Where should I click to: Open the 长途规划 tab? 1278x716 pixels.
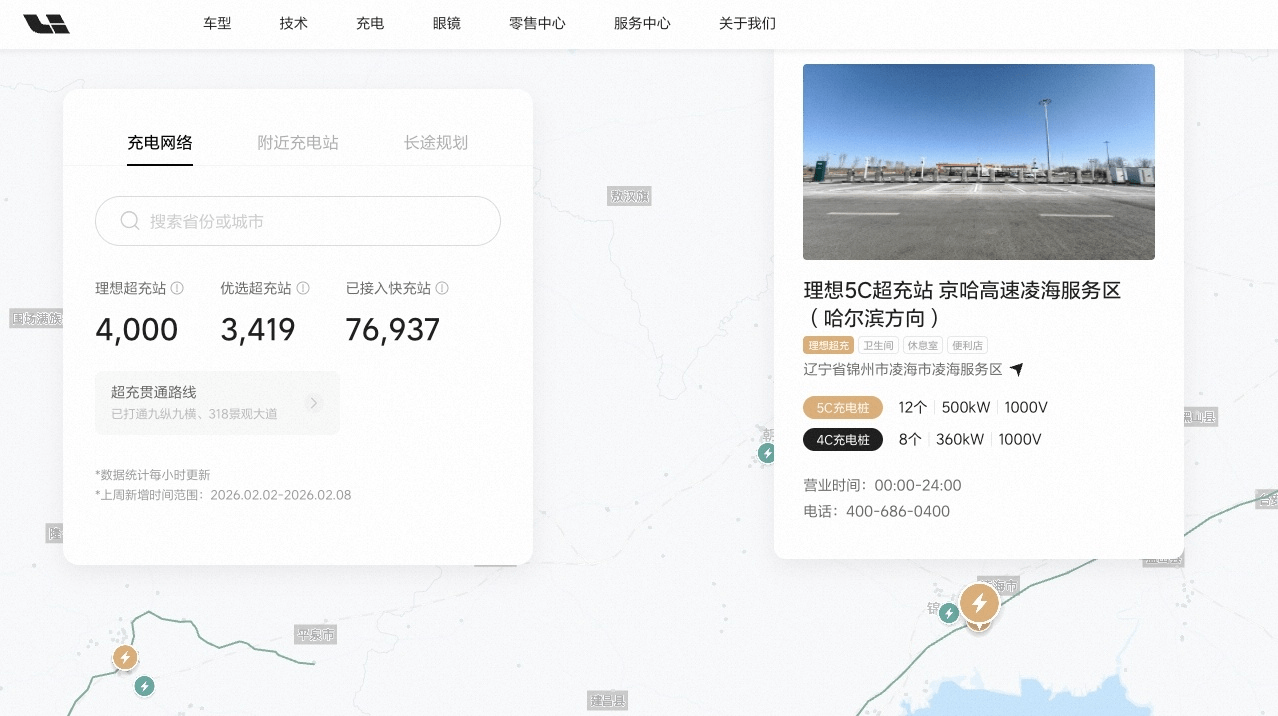click(436, 143)
